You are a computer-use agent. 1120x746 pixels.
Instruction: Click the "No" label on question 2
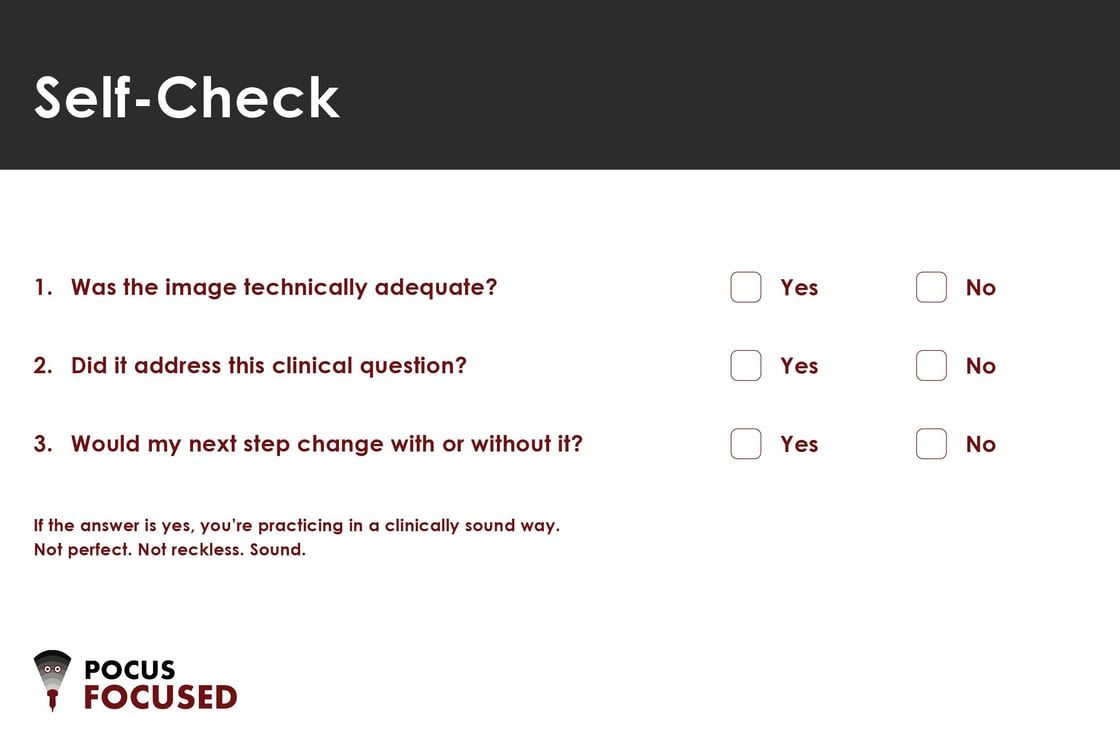pos(980,366)
